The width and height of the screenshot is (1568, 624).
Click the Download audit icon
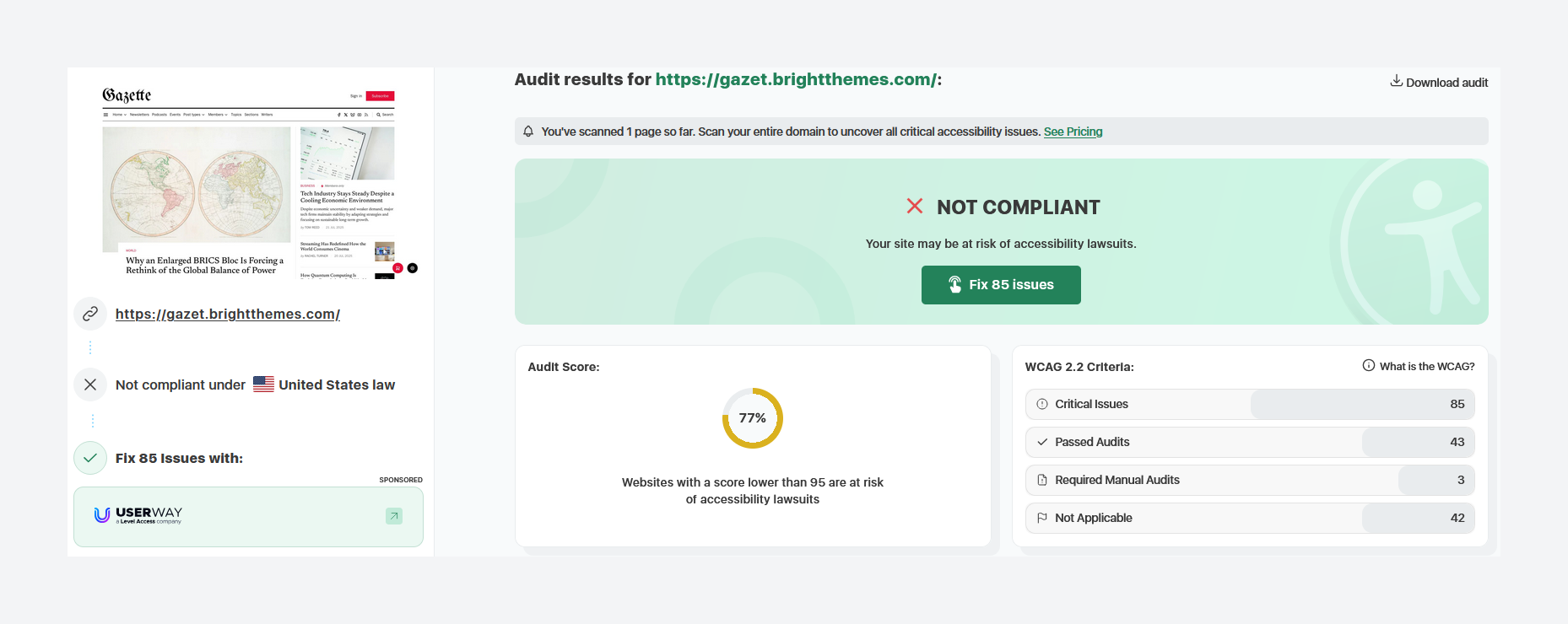click(x=1396, y=81)
